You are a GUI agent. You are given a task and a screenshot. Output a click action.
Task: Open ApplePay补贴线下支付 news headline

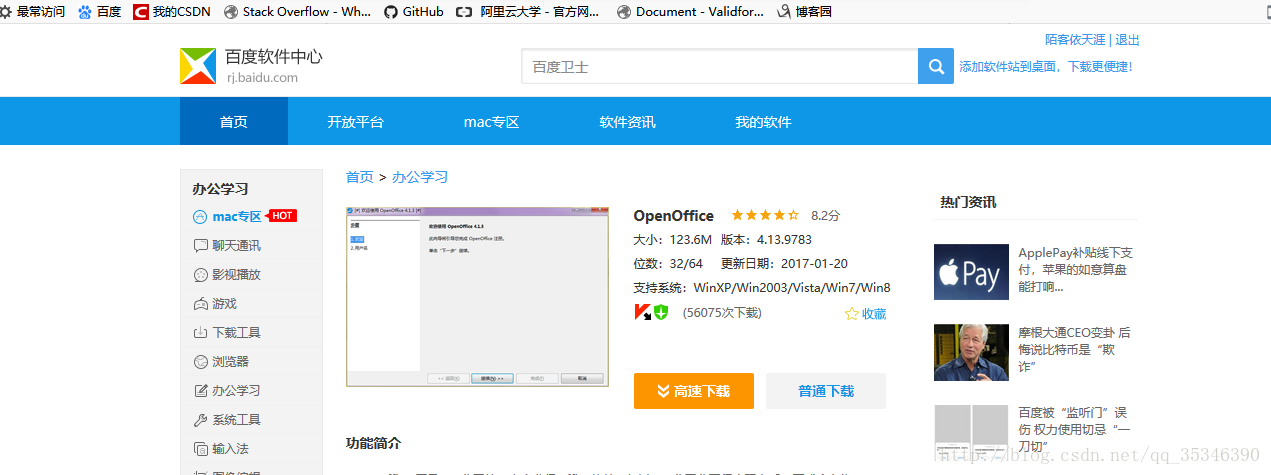(1075, 270)
